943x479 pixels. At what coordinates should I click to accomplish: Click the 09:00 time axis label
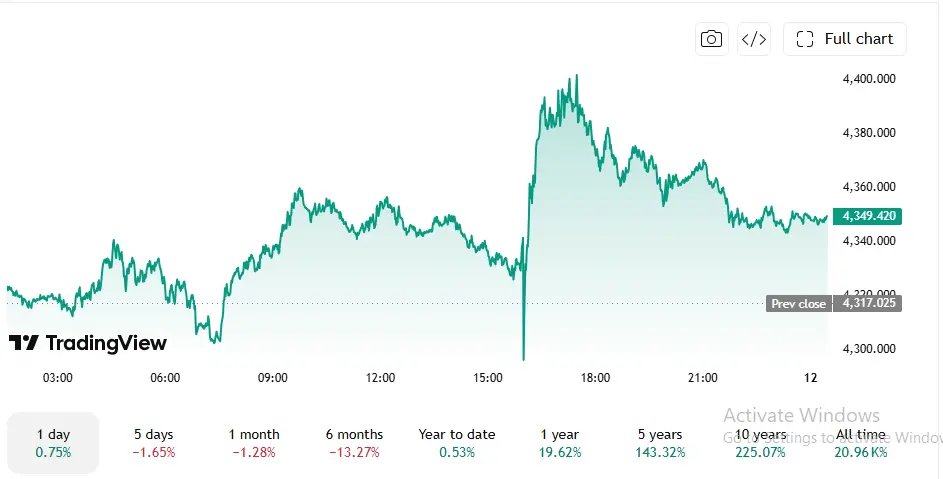272,378
